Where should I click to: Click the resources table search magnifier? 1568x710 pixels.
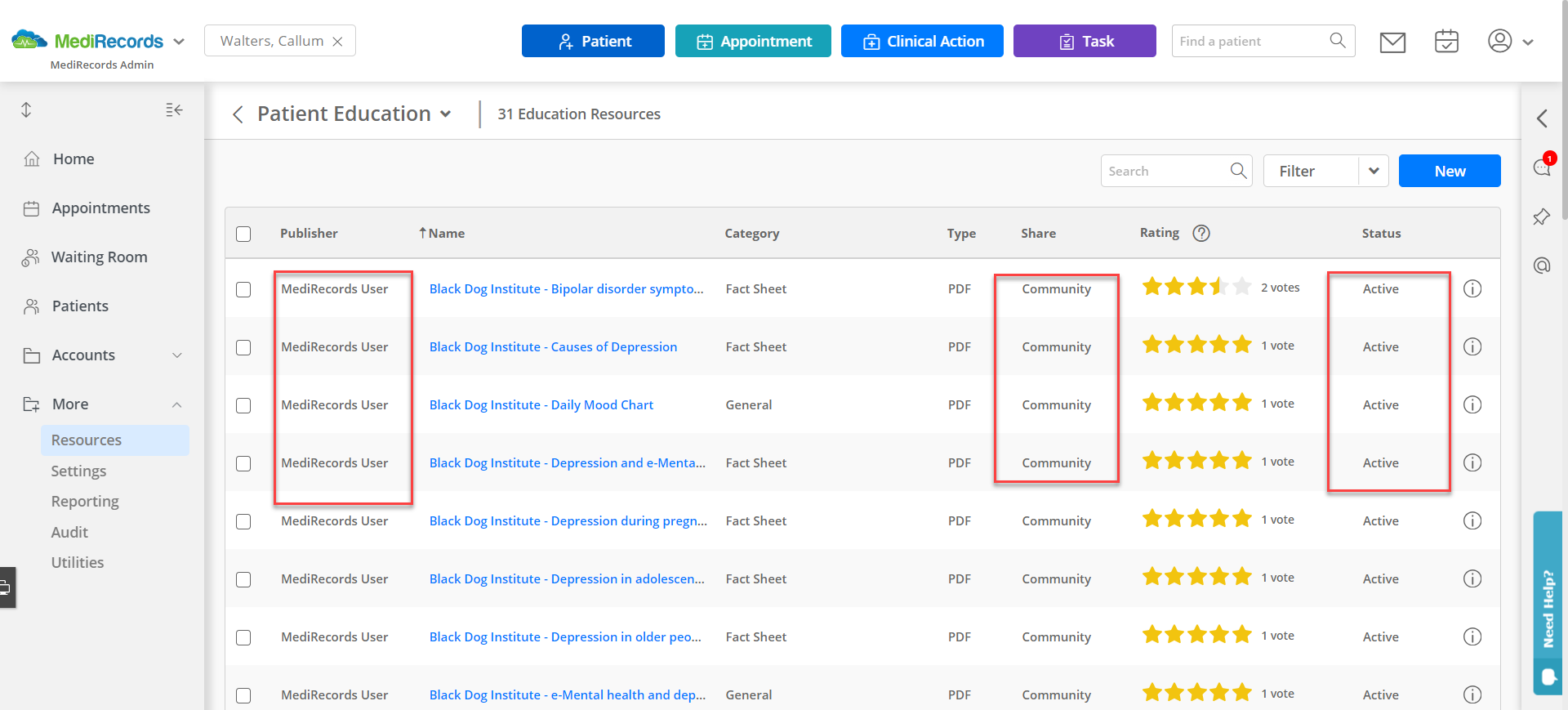tap(1238, 171)
